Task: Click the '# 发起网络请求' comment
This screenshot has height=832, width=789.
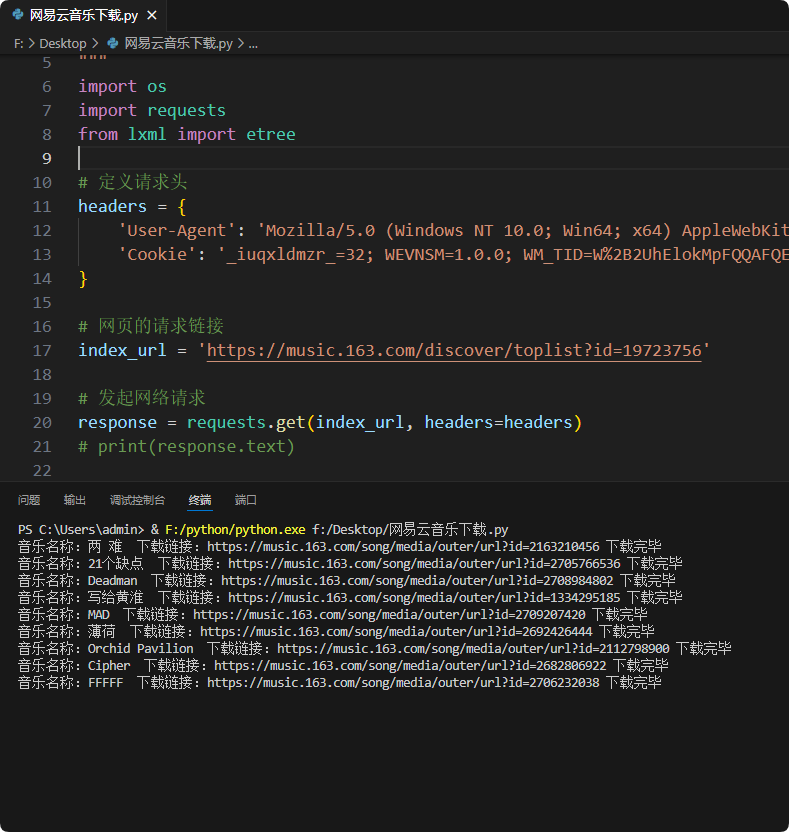Action: [x=142, y=398]
